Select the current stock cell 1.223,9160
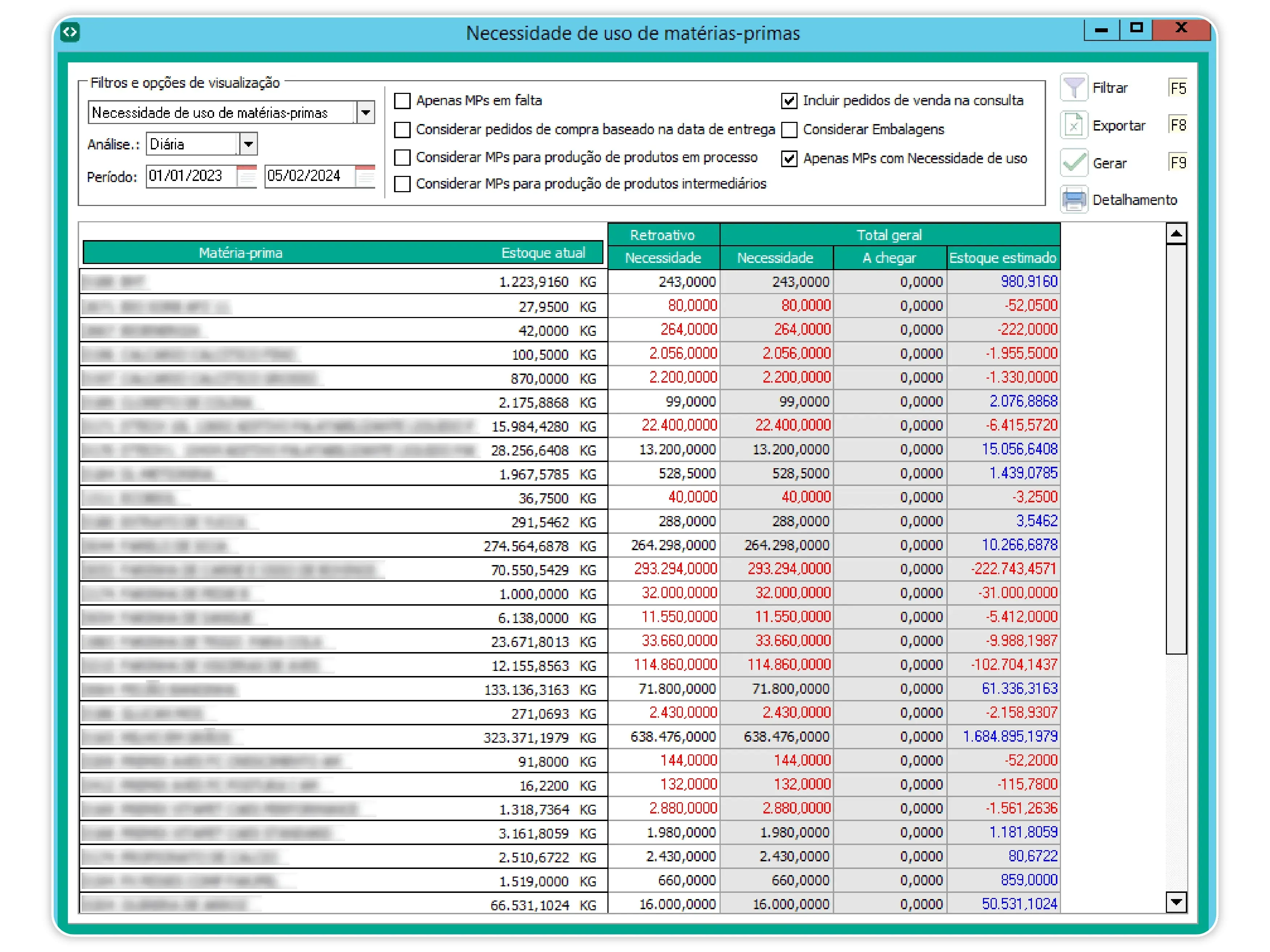 point(533,282)
